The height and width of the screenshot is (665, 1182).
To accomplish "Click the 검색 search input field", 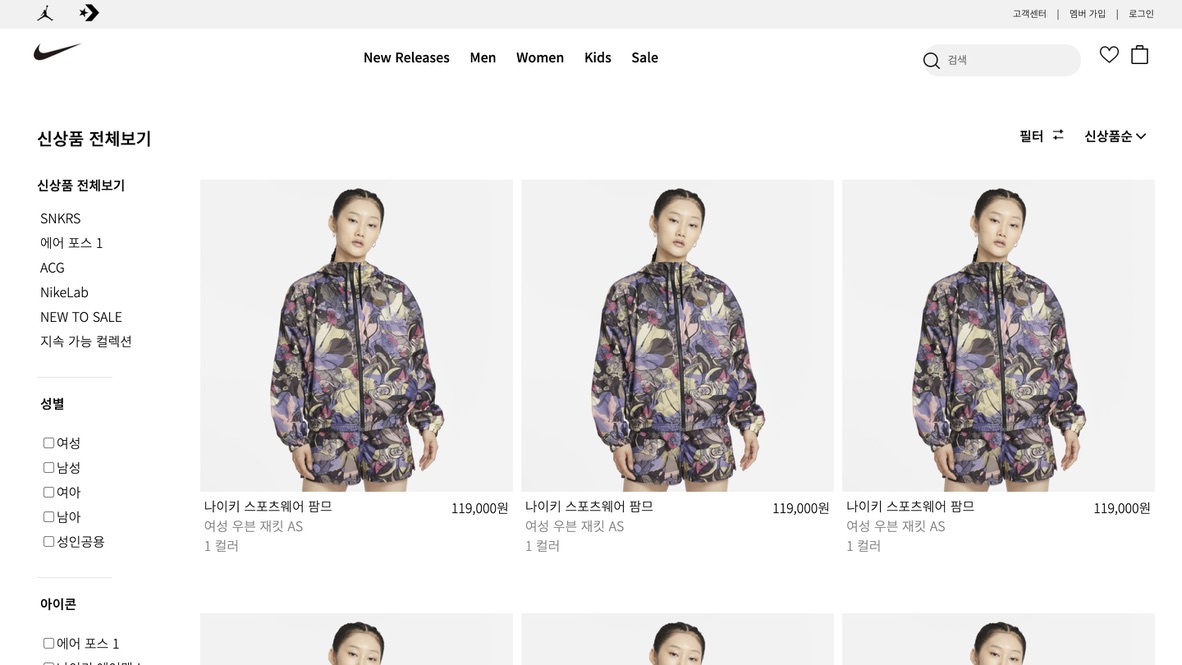I will 1010,60.
